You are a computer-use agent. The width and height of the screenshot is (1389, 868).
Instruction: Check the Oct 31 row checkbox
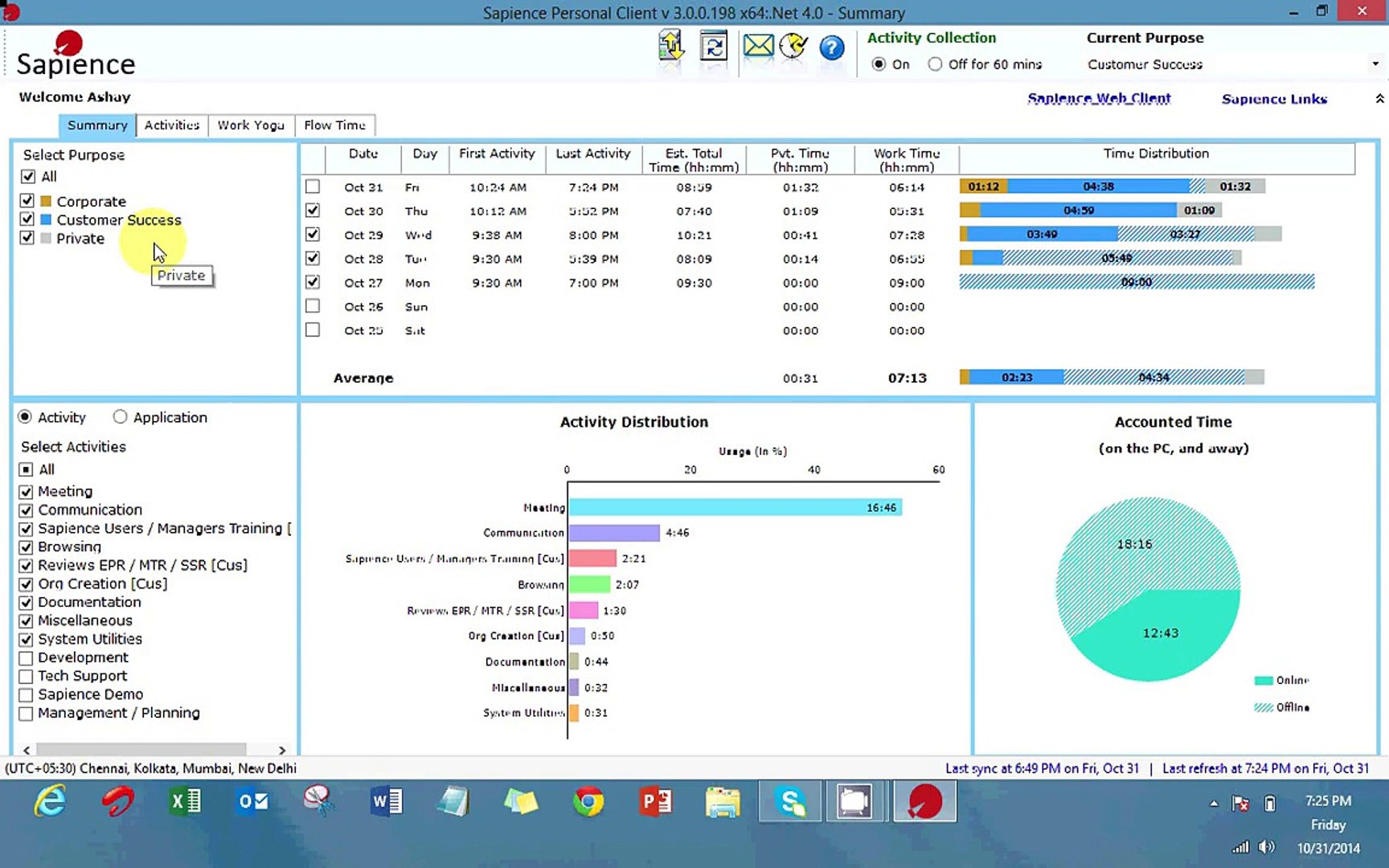[313, 186]
